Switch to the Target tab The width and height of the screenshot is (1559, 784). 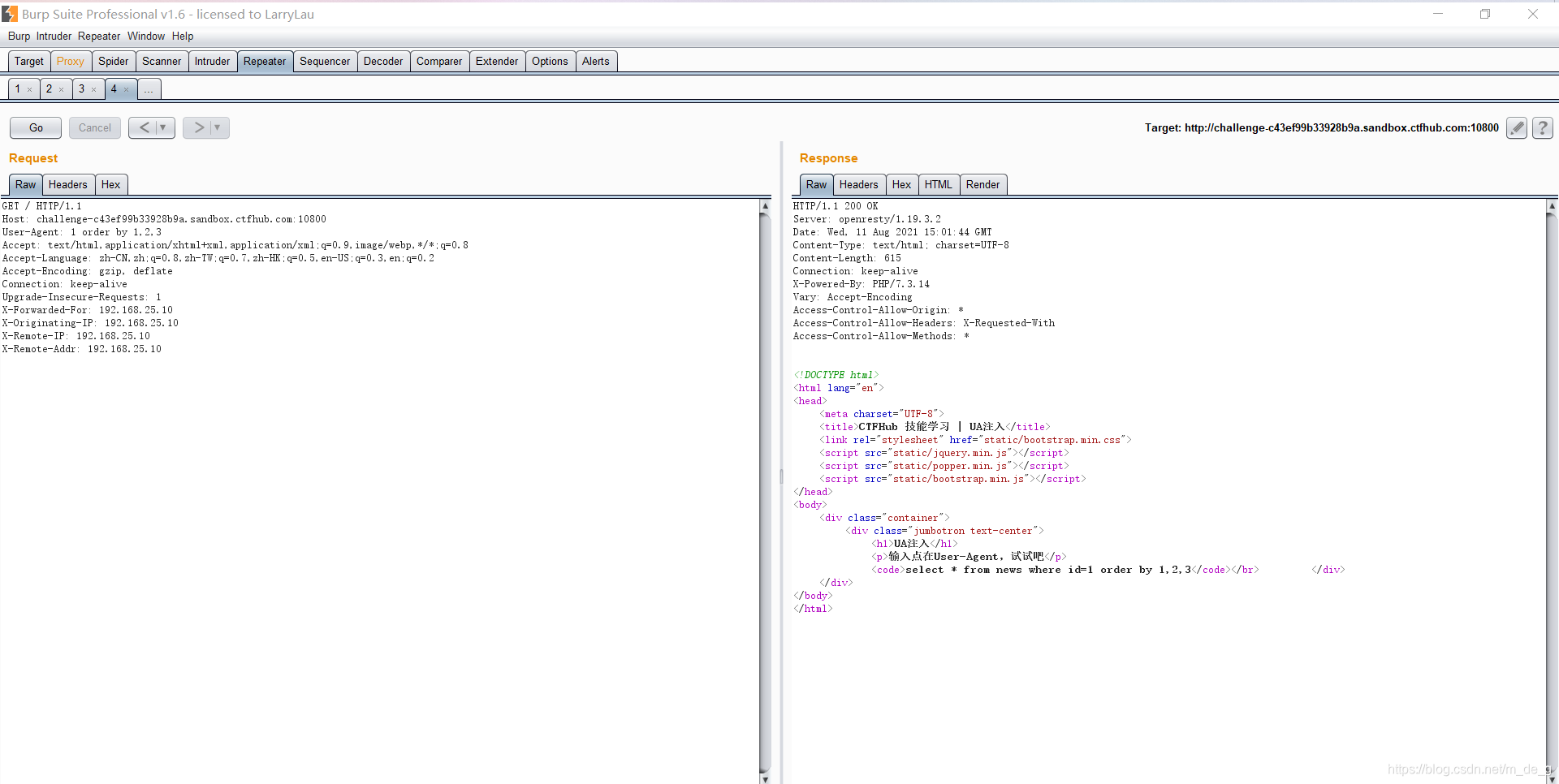pyautogui.click(x=29, y=61)
